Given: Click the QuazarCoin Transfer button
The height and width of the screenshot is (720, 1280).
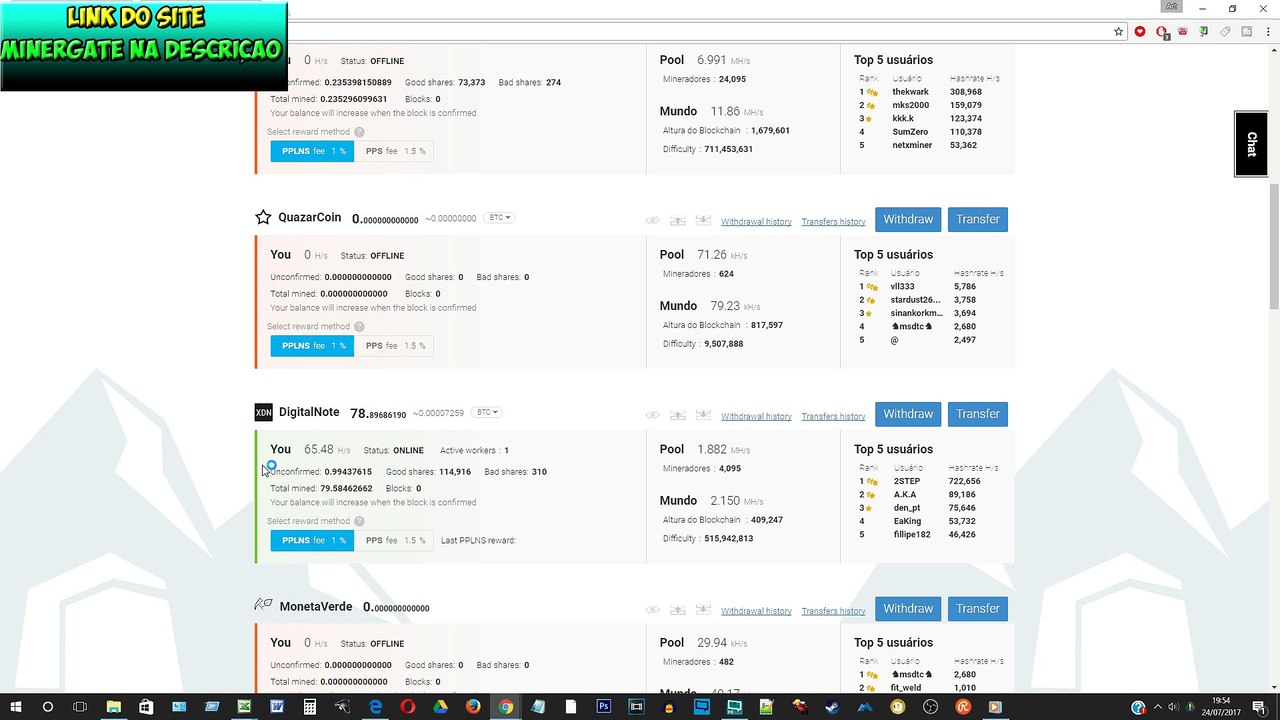Looking at the screenshot, I should point(977,219).
